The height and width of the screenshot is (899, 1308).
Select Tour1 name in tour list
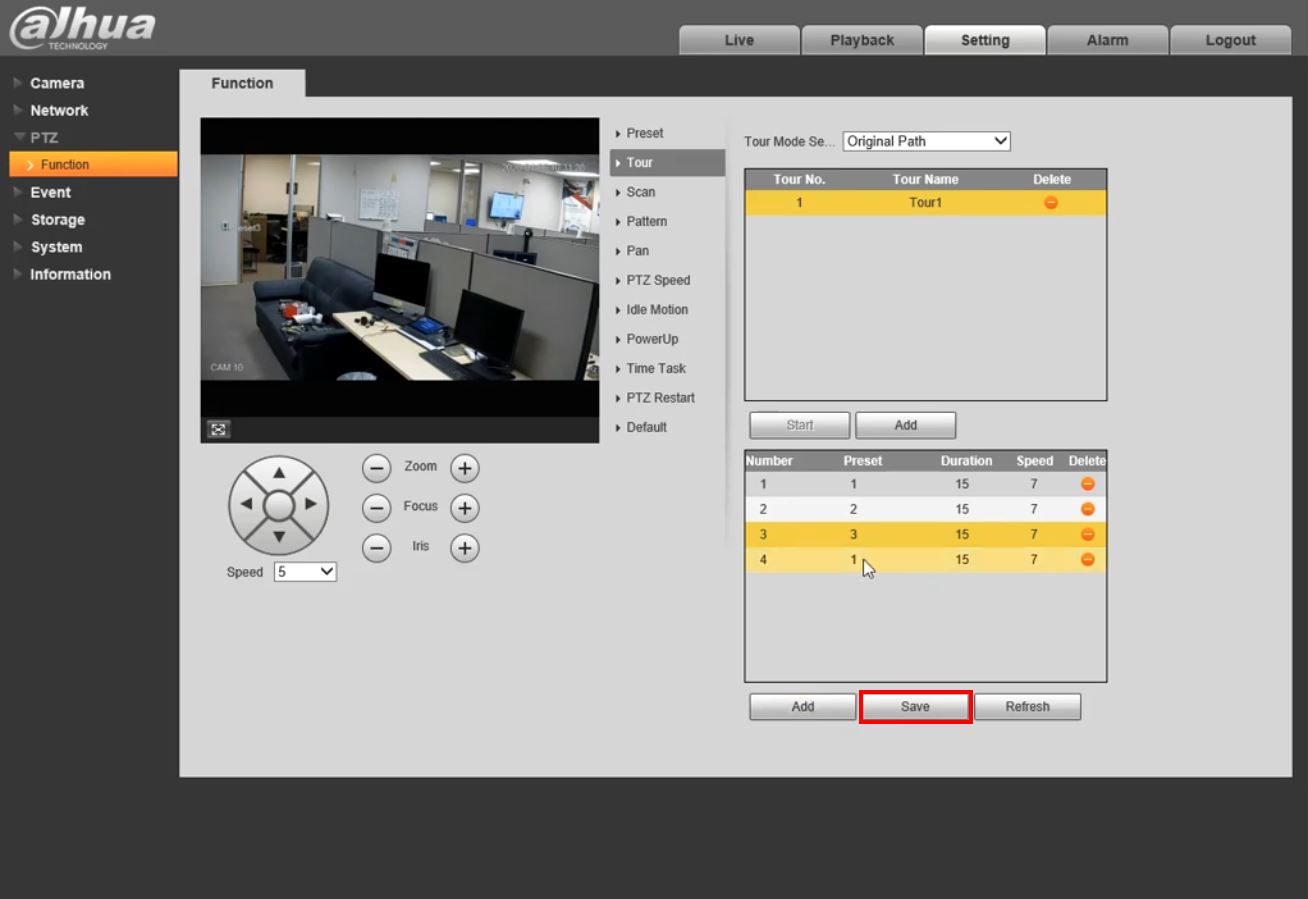926,203
